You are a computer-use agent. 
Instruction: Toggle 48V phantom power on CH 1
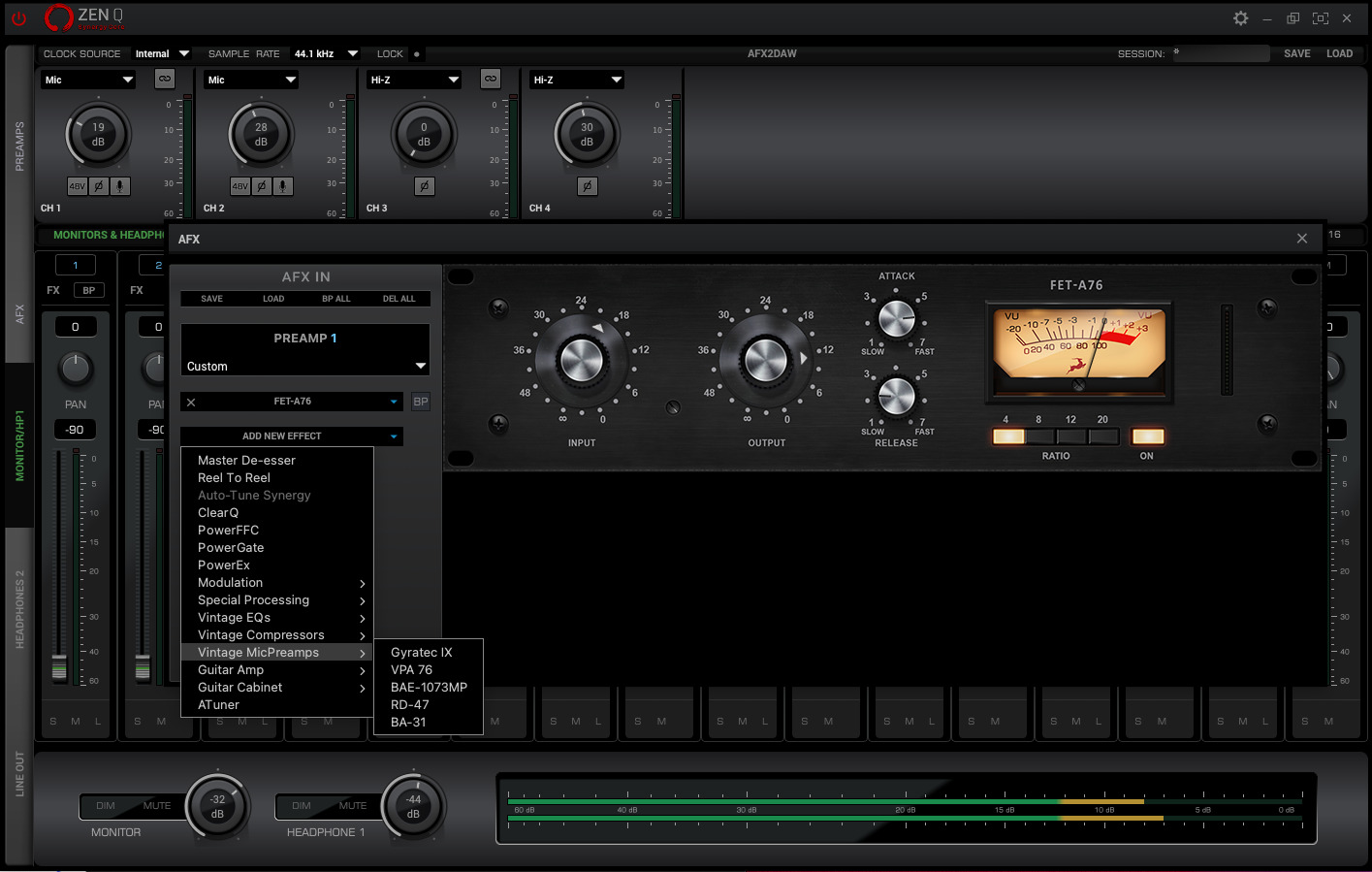tap(77, 186)
